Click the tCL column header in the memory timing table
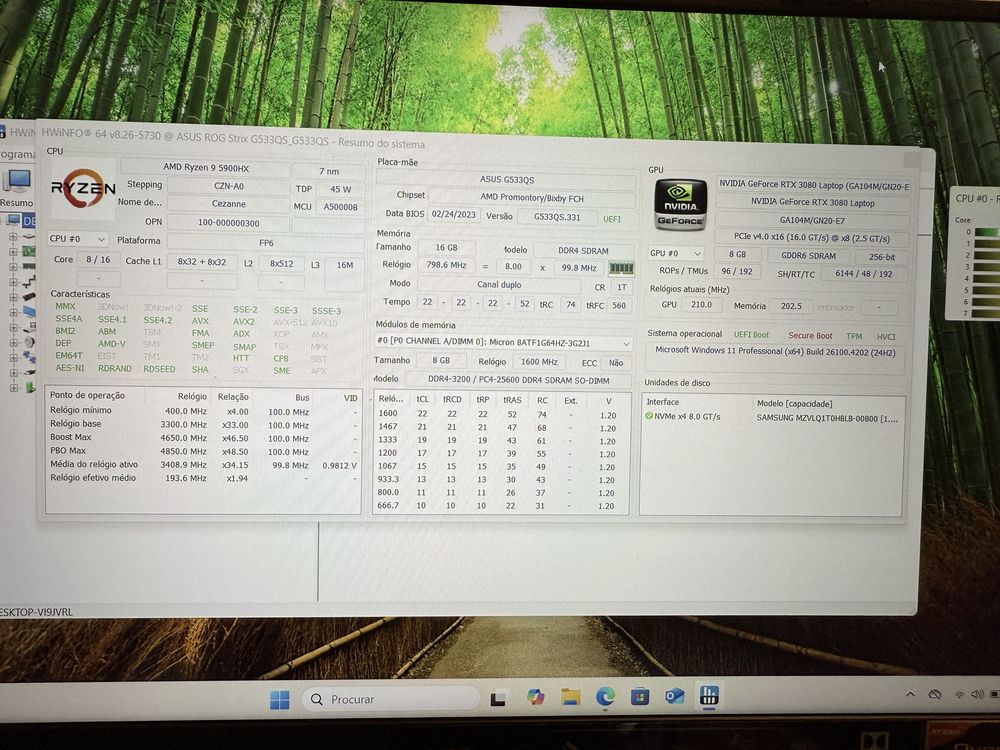The height and width of the screenshot is (750, 1000). (x=422, y=399)
